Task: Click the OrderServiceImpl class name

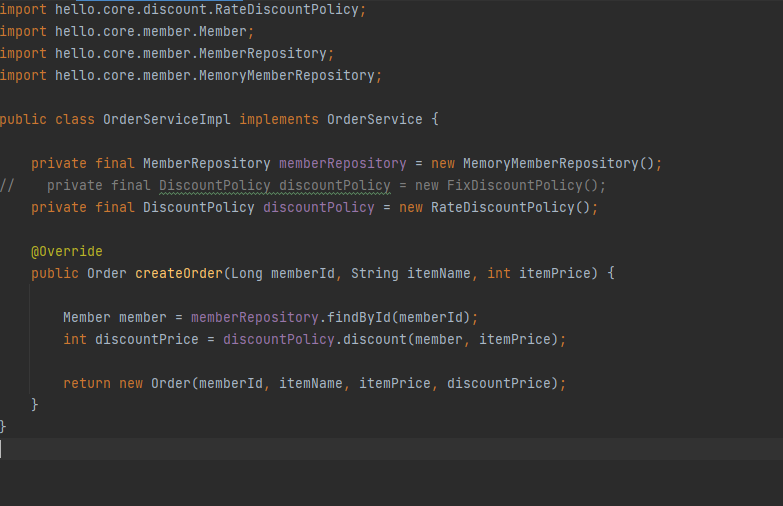Action: [167, 119]
